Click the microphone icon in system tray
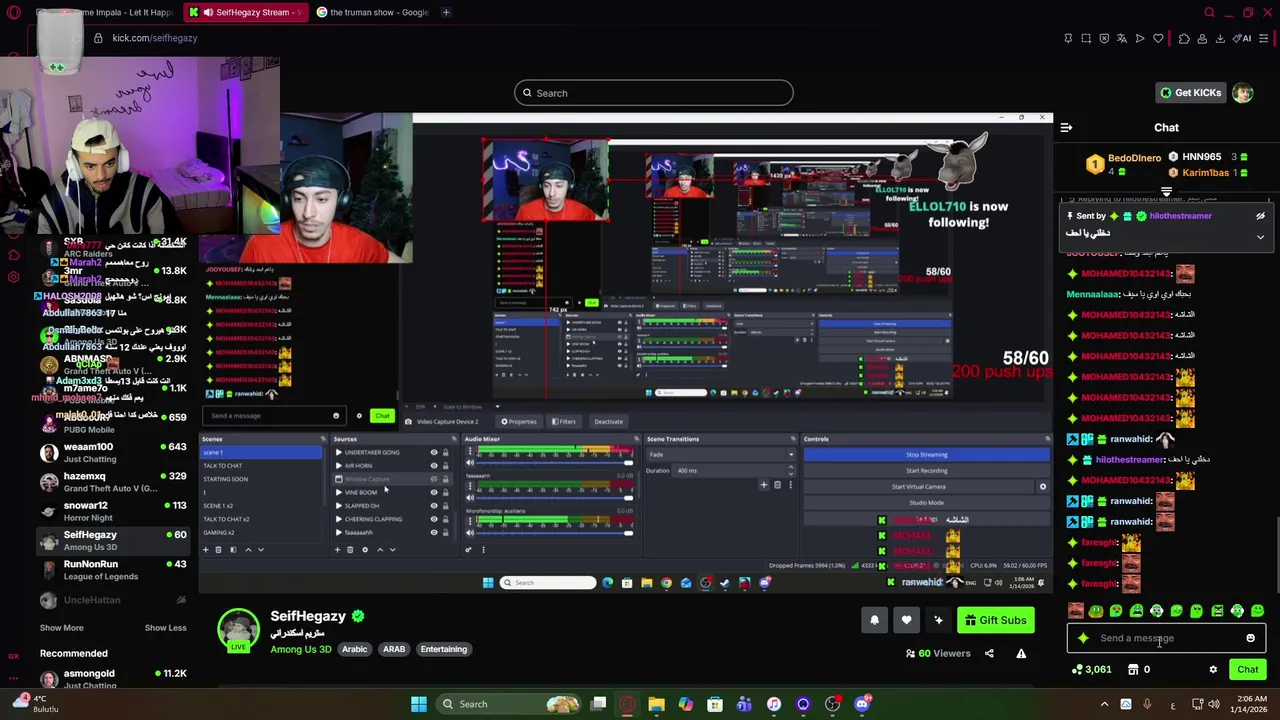The image size is (1280, 720). click(1147, 704)
